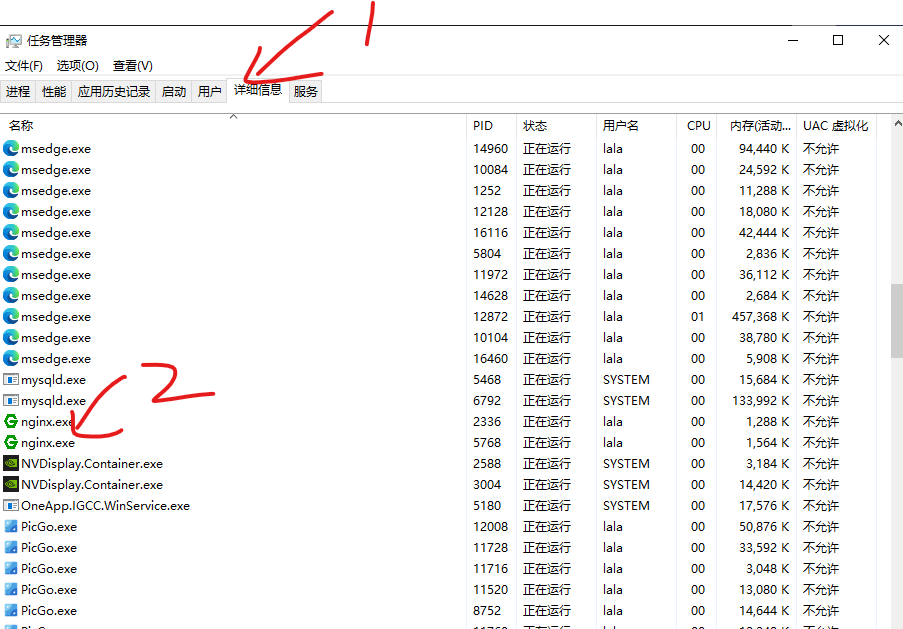Click the 1,564 K memory value

click(768, 442)
